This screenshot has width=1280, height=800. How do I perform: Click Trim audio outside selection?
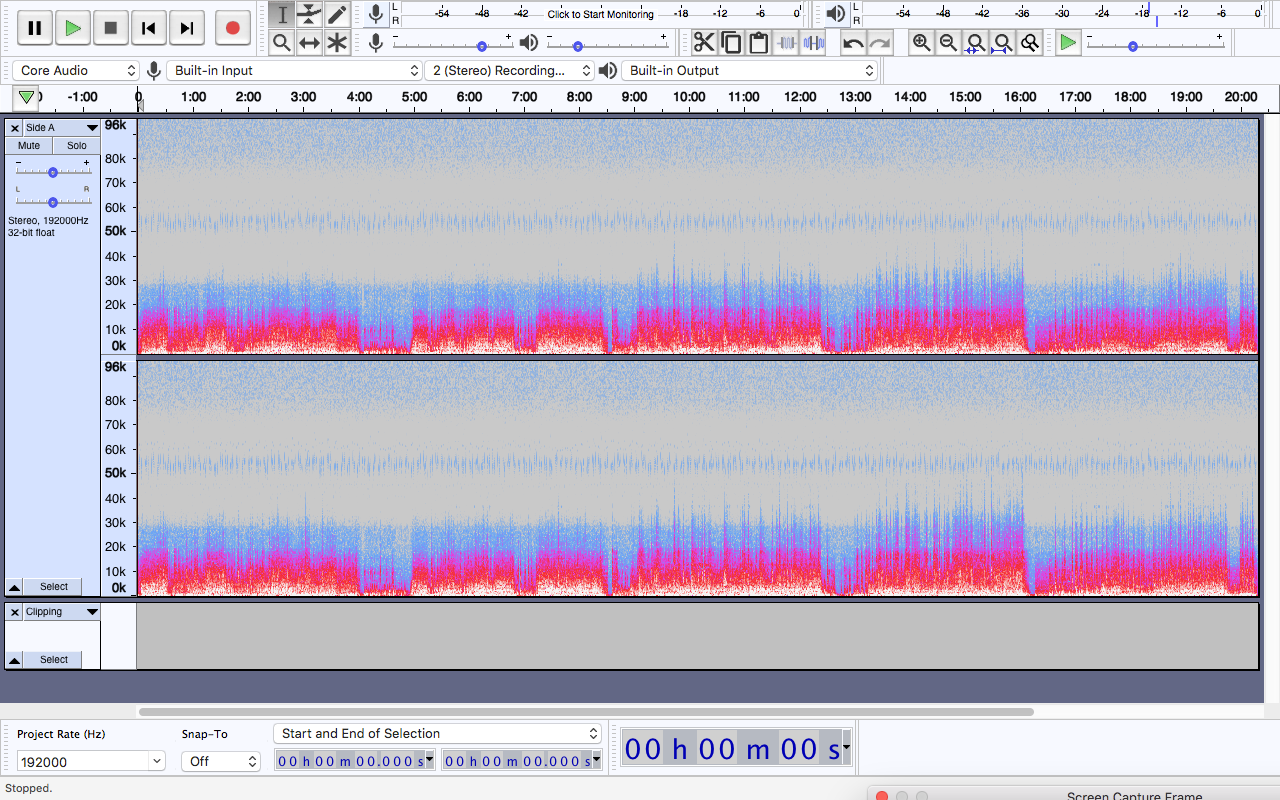(787, 42)
